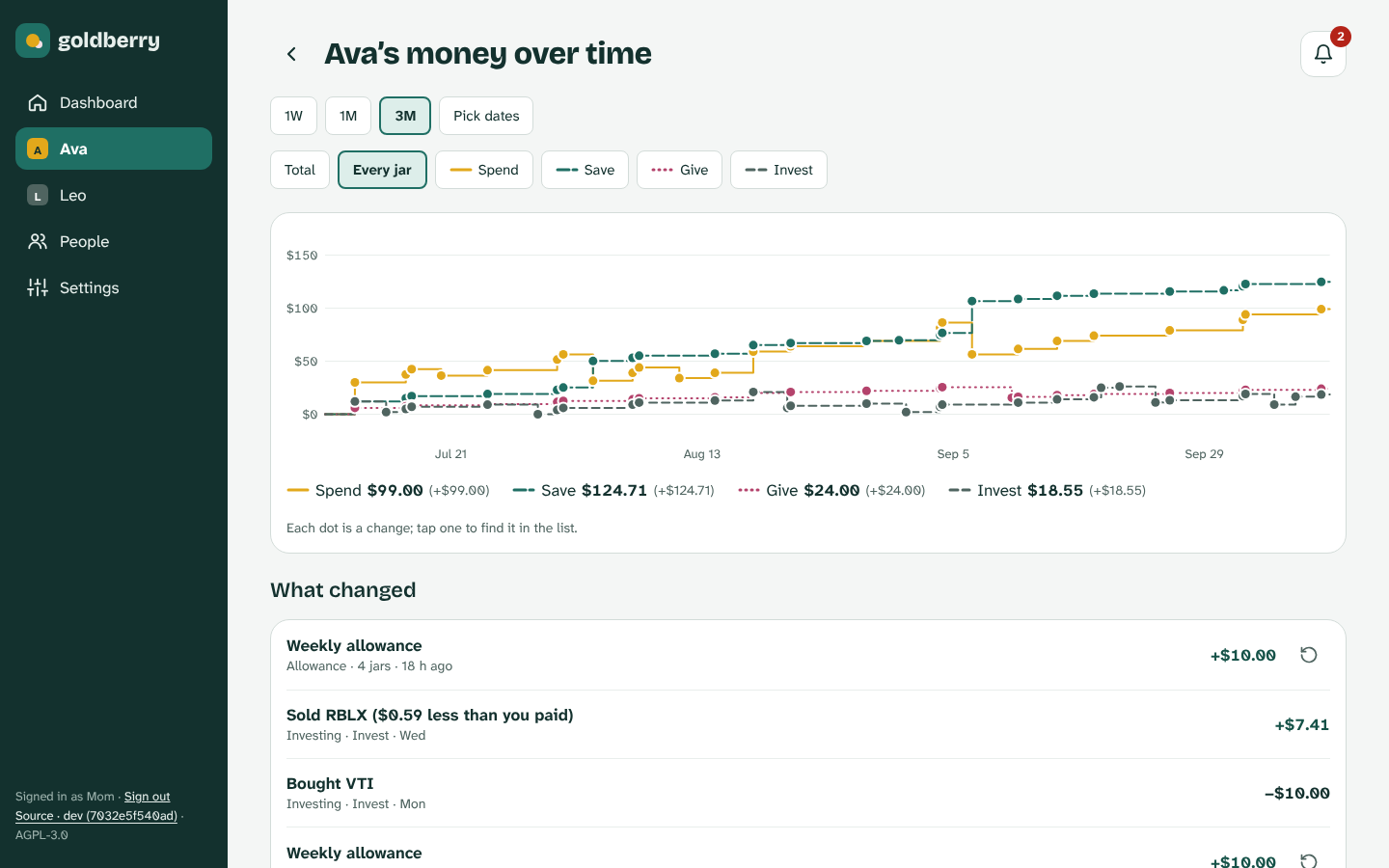
Task: Click the Sign out link
Action: pos(147,797)
